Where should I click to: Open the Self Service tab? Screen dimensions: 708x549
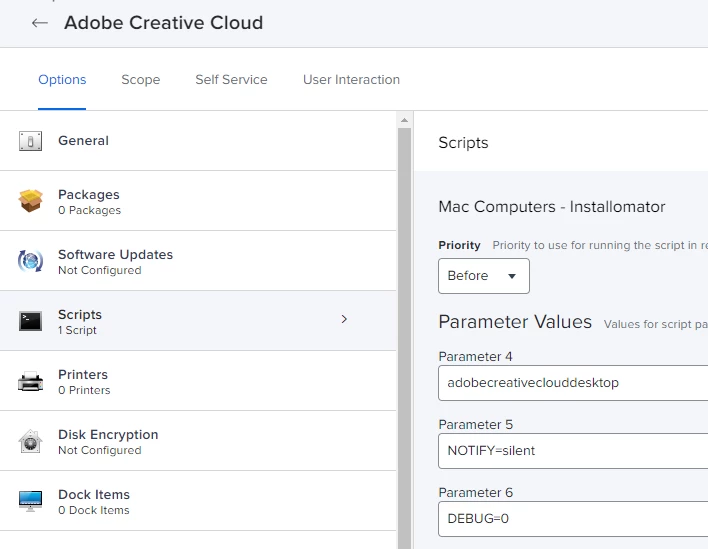[231, 79]
